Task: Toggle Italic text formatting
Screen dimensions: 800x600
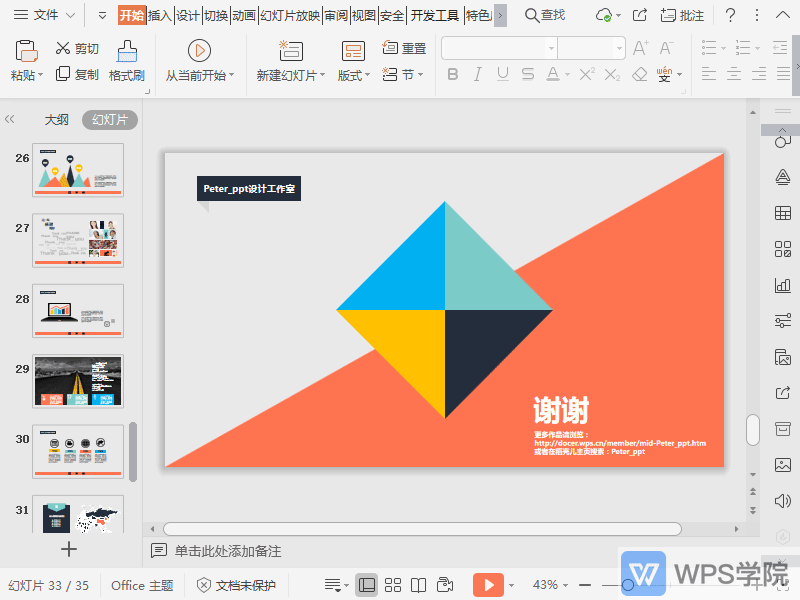Action: (477, 75)
